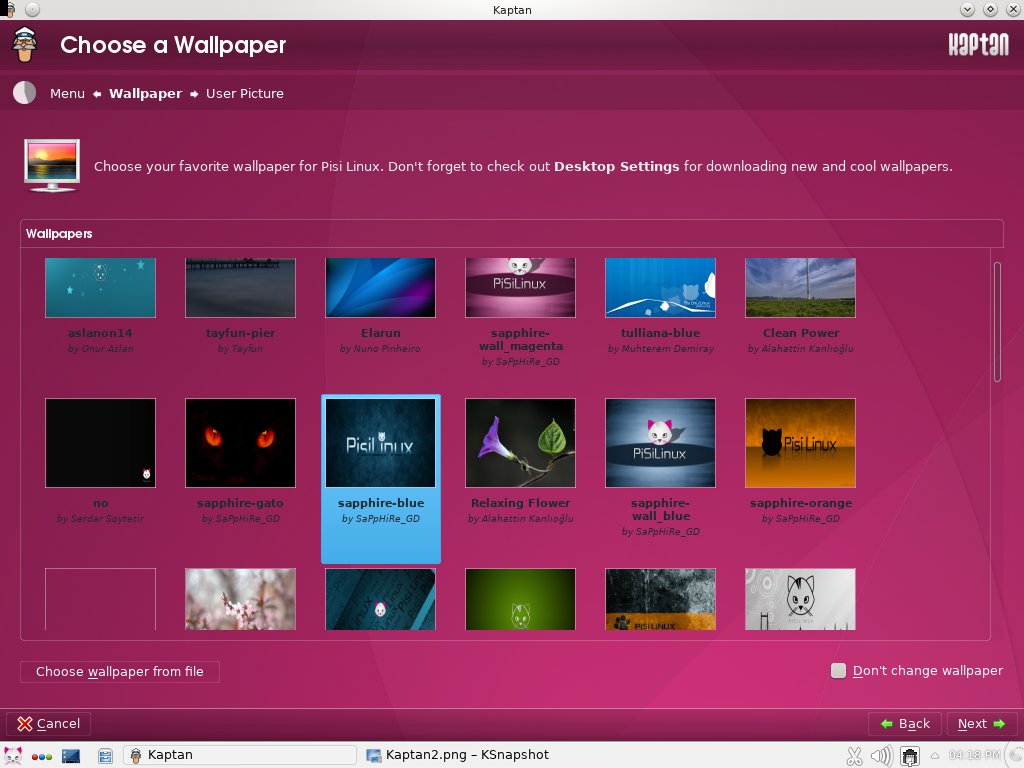The height and width of the screenshot is (768, 1024).
Task: Click the three colored dots activity icon
Action: coord(42,755)
